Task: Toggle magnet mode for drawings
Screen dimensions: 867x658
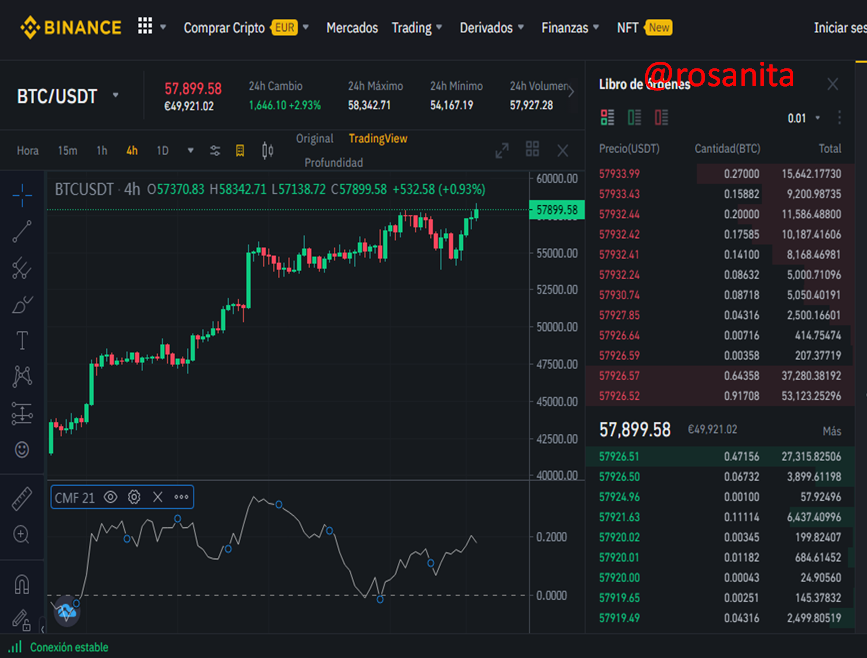Action: pos(22,584)
